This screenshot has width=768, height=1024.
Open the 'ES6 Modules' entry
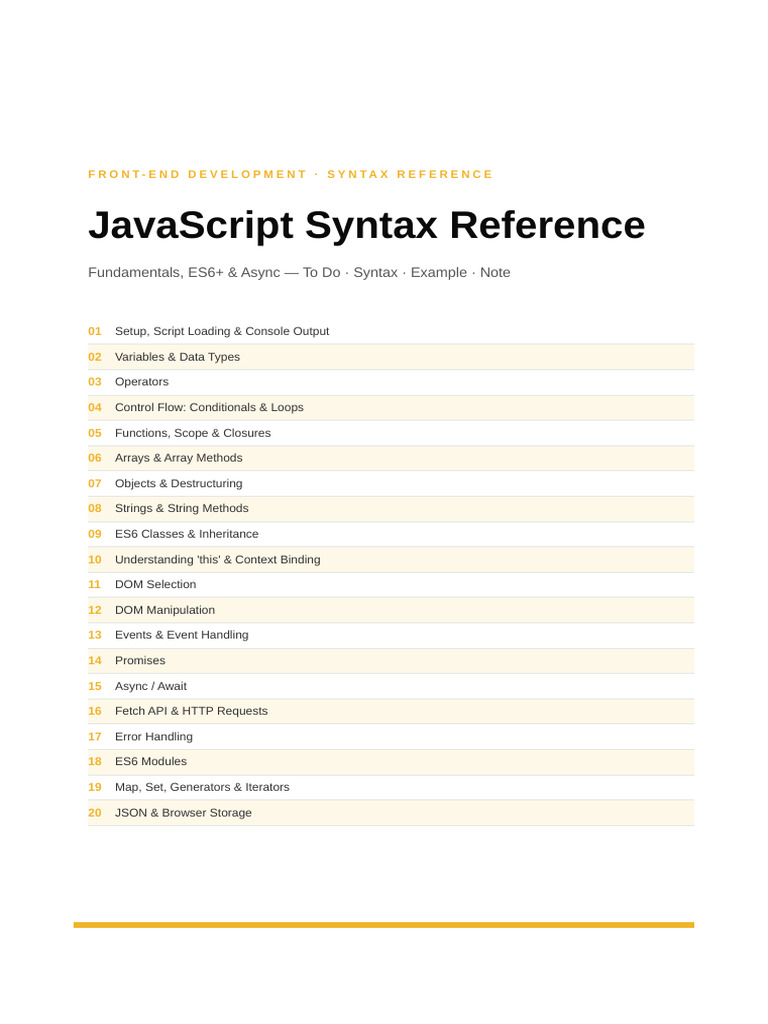click(391, 762)
